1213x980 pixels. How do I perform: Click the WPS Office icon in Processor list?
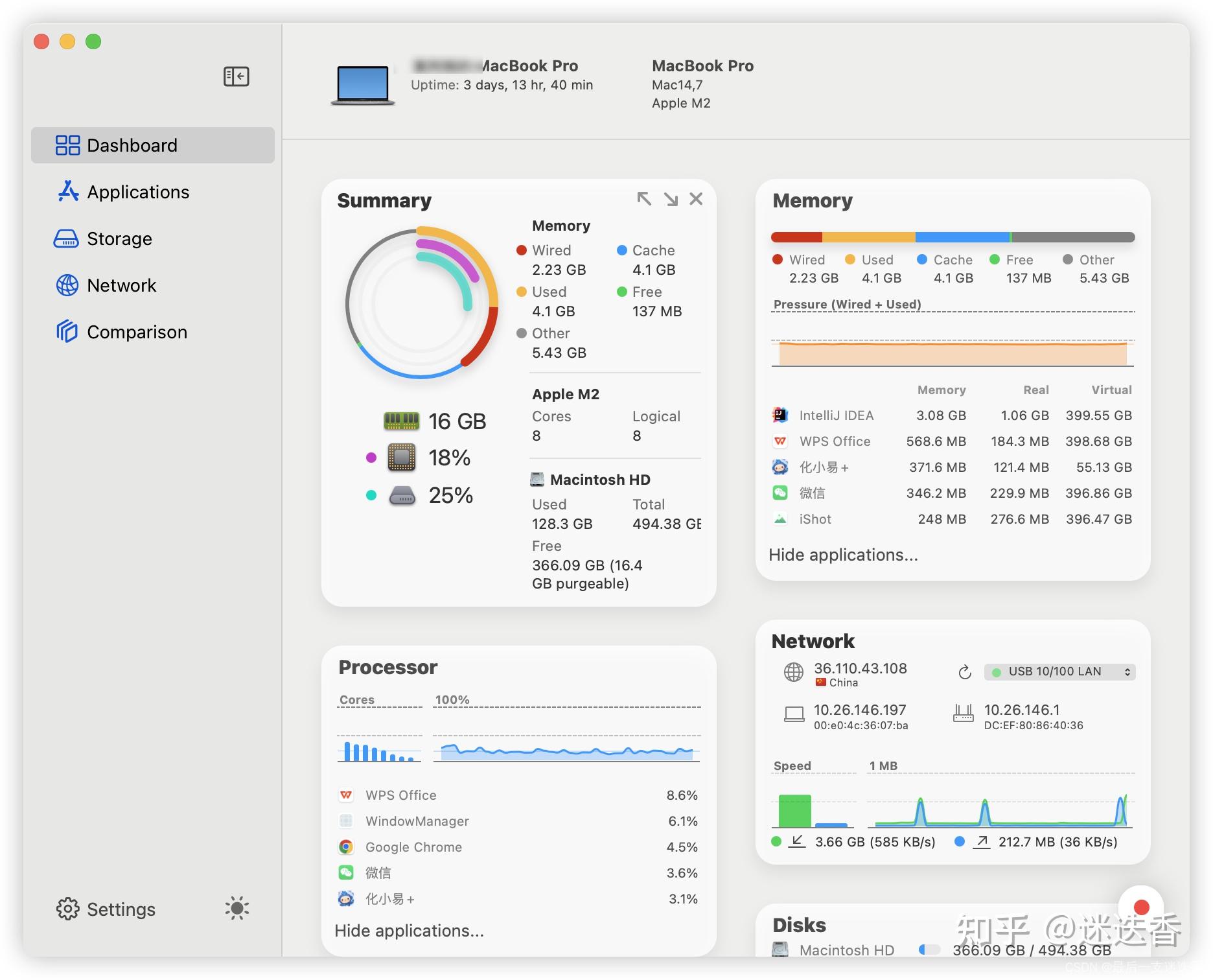click(346, 795)
